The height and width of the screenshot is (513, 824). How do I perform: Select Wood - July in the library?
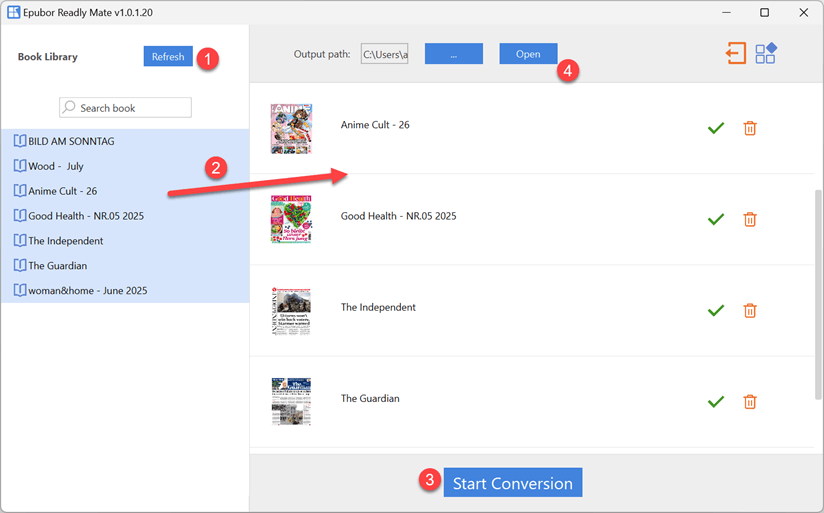pos(125,166)
